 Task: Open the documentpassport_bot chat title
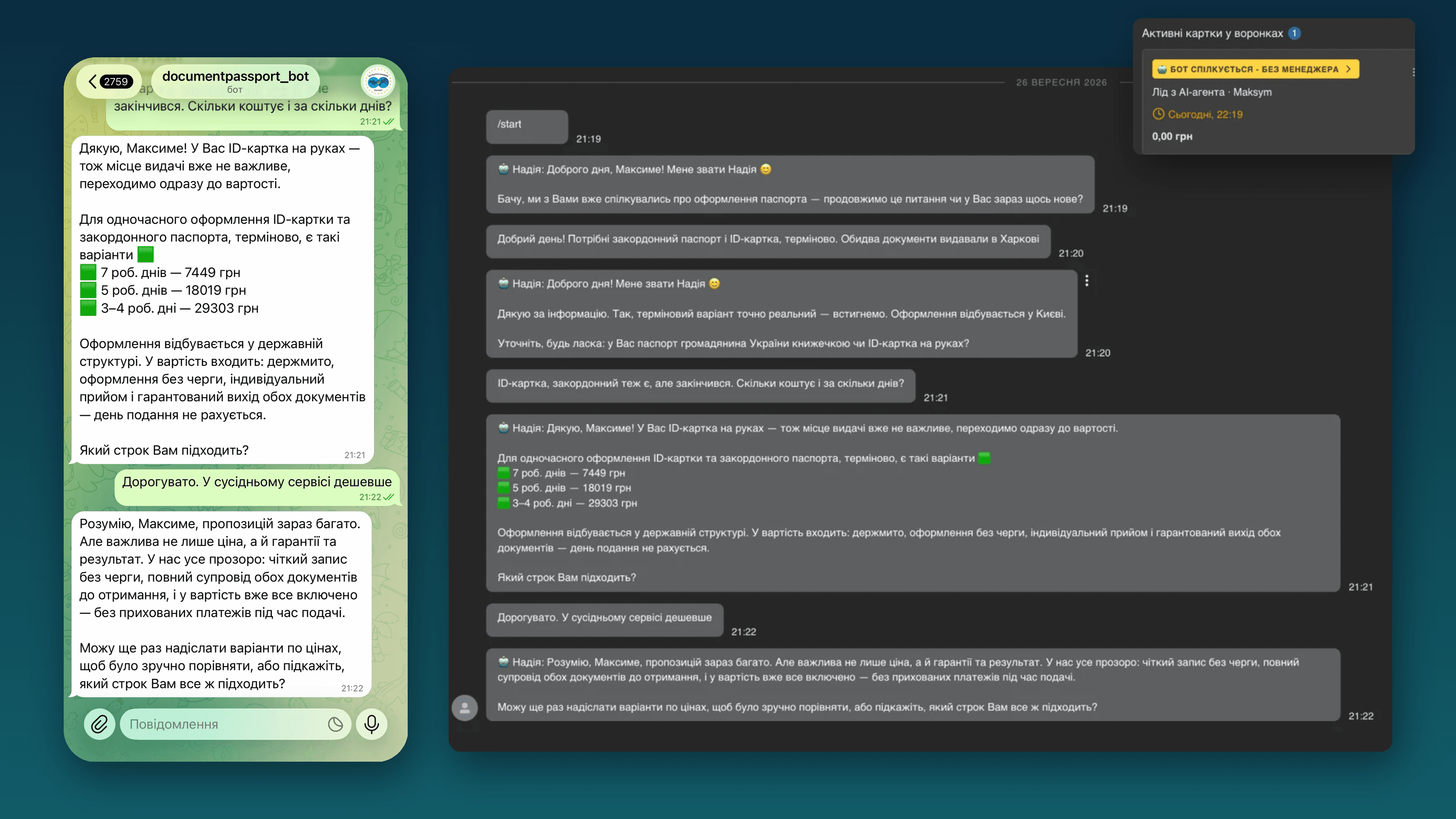235,81
